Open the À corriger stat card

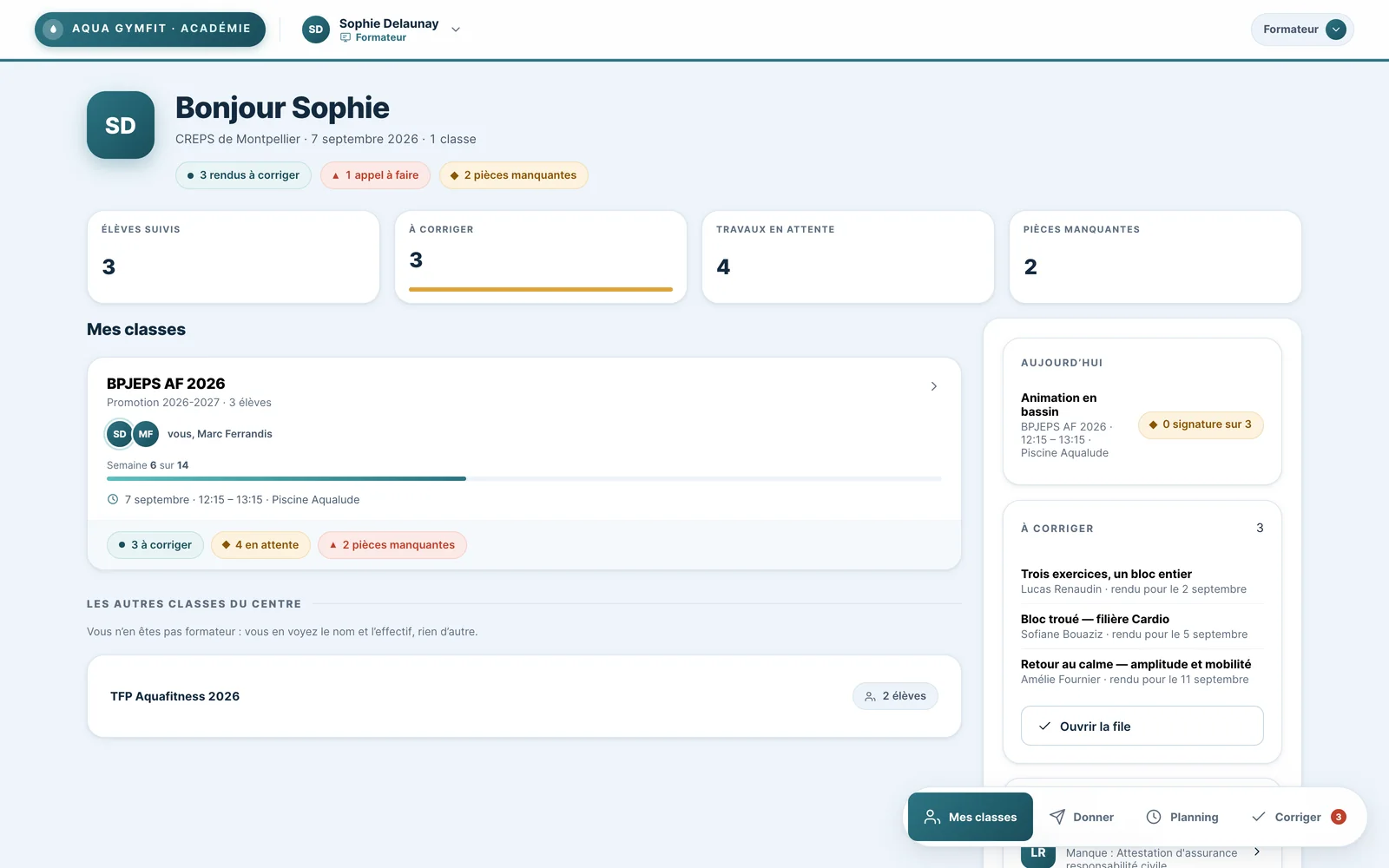pyautogui.click(x=541, y=257)
